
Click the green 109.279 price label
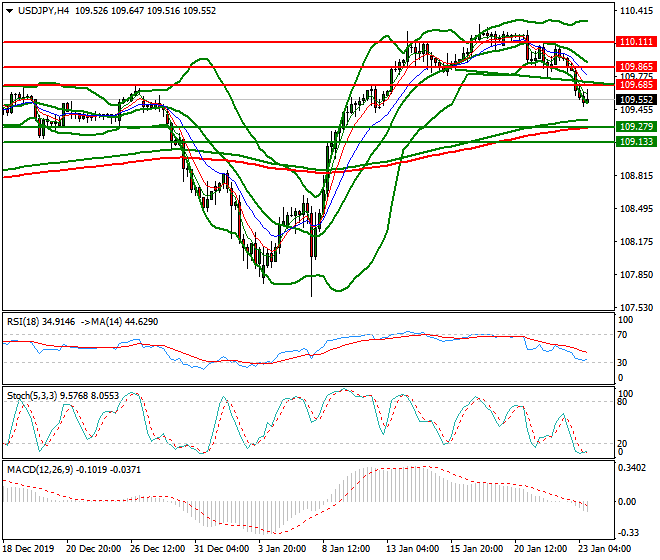pos(636,126)
